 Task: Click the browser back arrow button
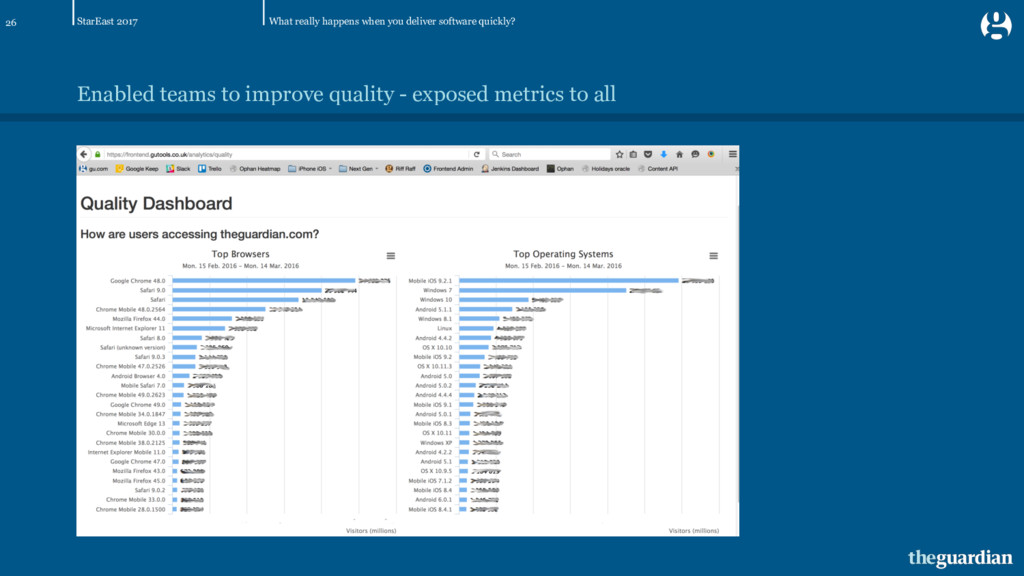84,154
